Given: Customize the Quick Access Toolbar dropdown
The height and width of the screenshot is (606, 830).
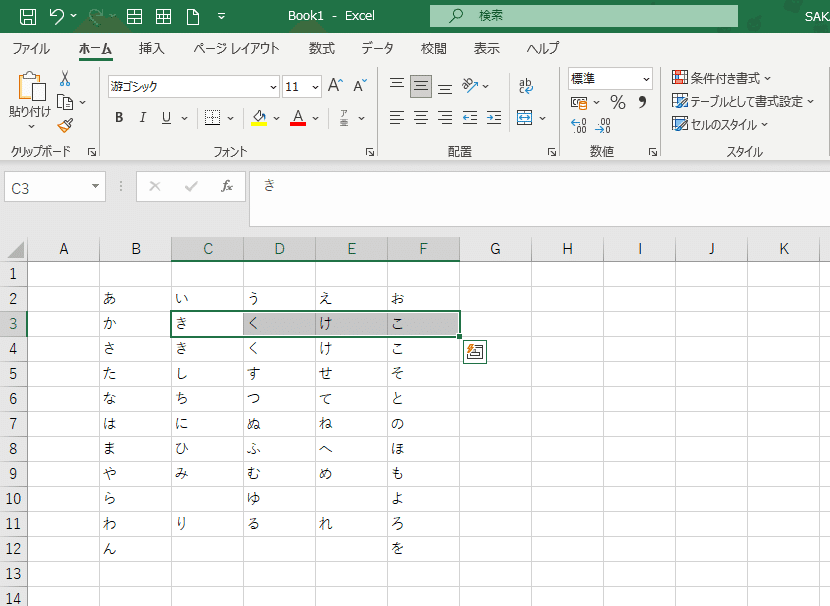Looking at the screenshot, I should click(221, 16).
